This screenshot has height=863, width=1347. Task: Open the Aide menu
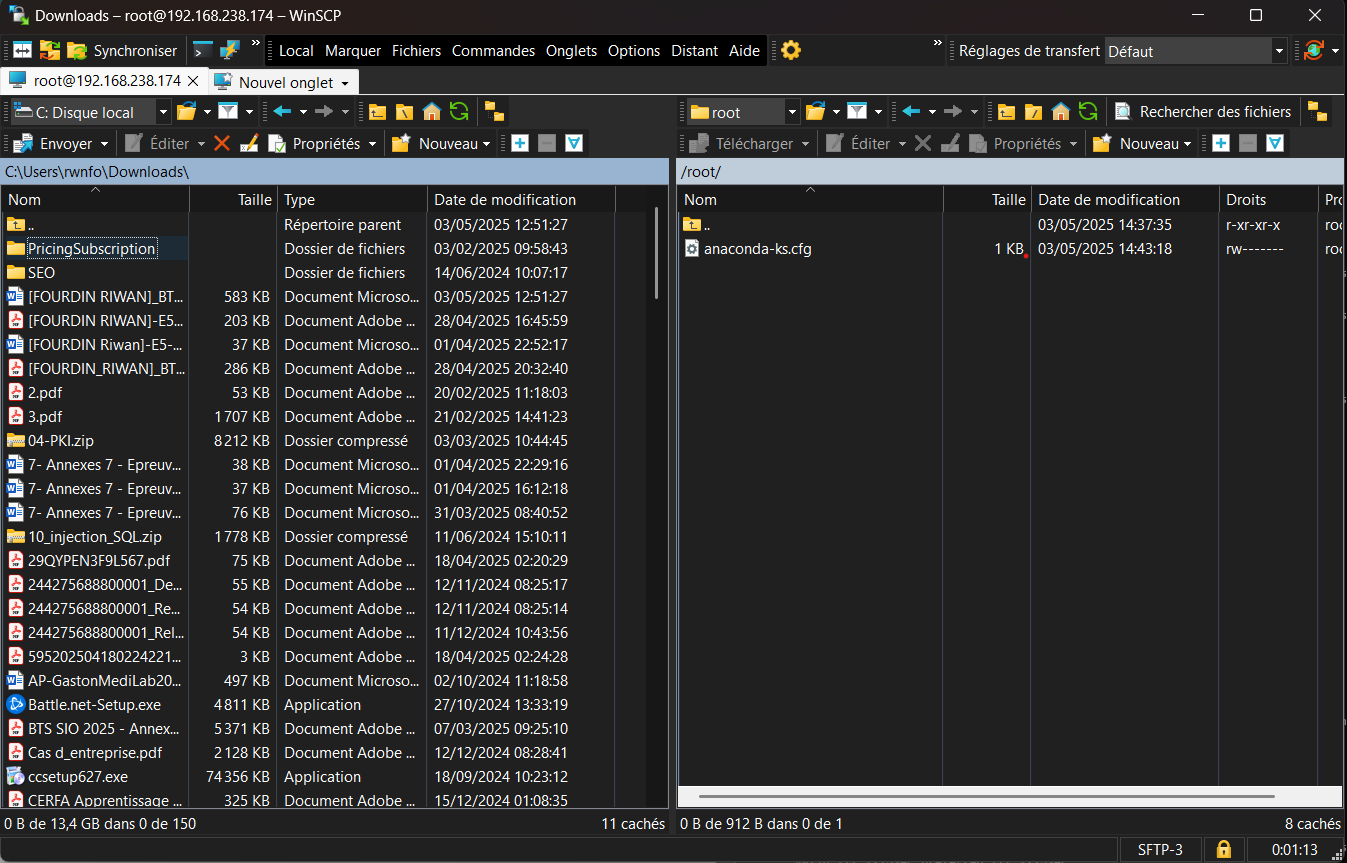point(744,50)
